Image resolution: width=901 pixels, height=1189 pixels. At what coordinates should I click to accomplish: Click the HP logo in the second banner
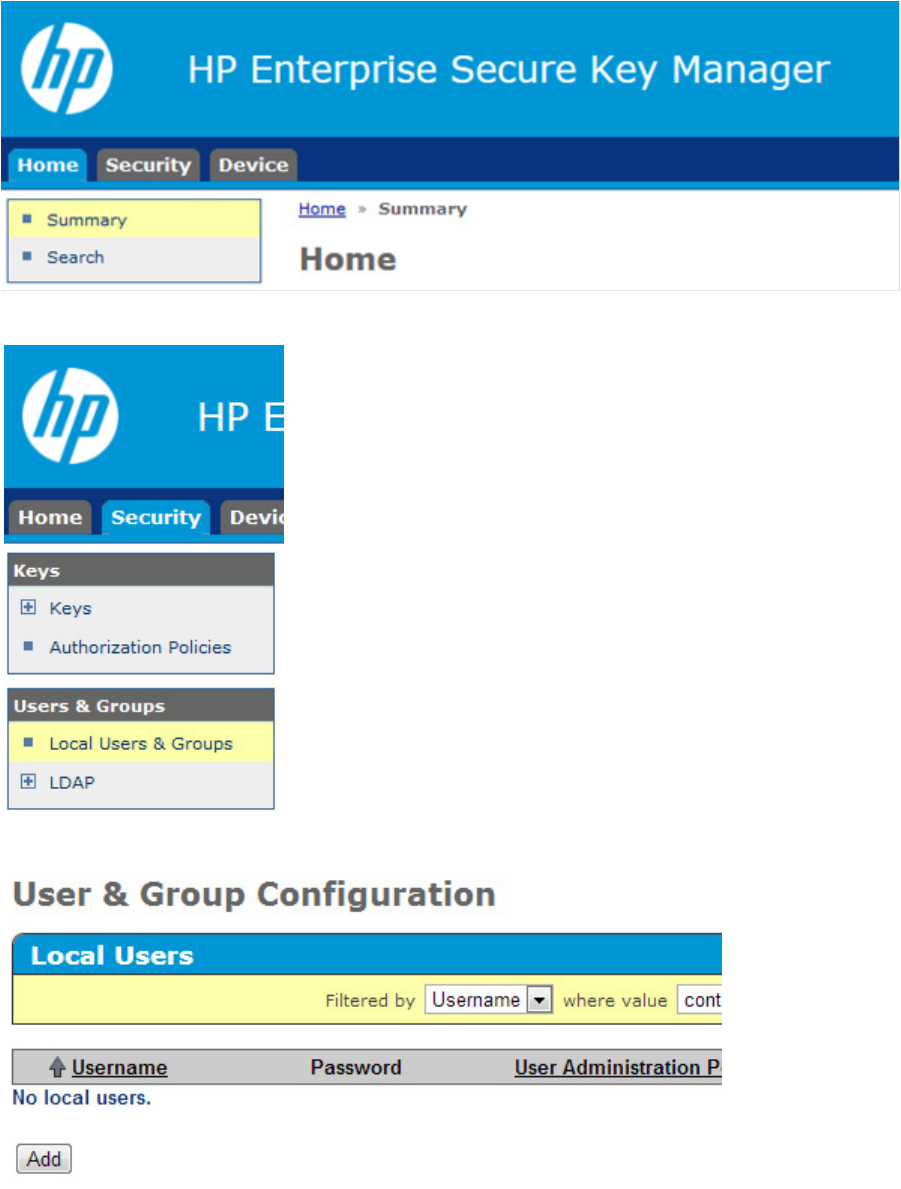pyautogui.click(x=70, y=416)
